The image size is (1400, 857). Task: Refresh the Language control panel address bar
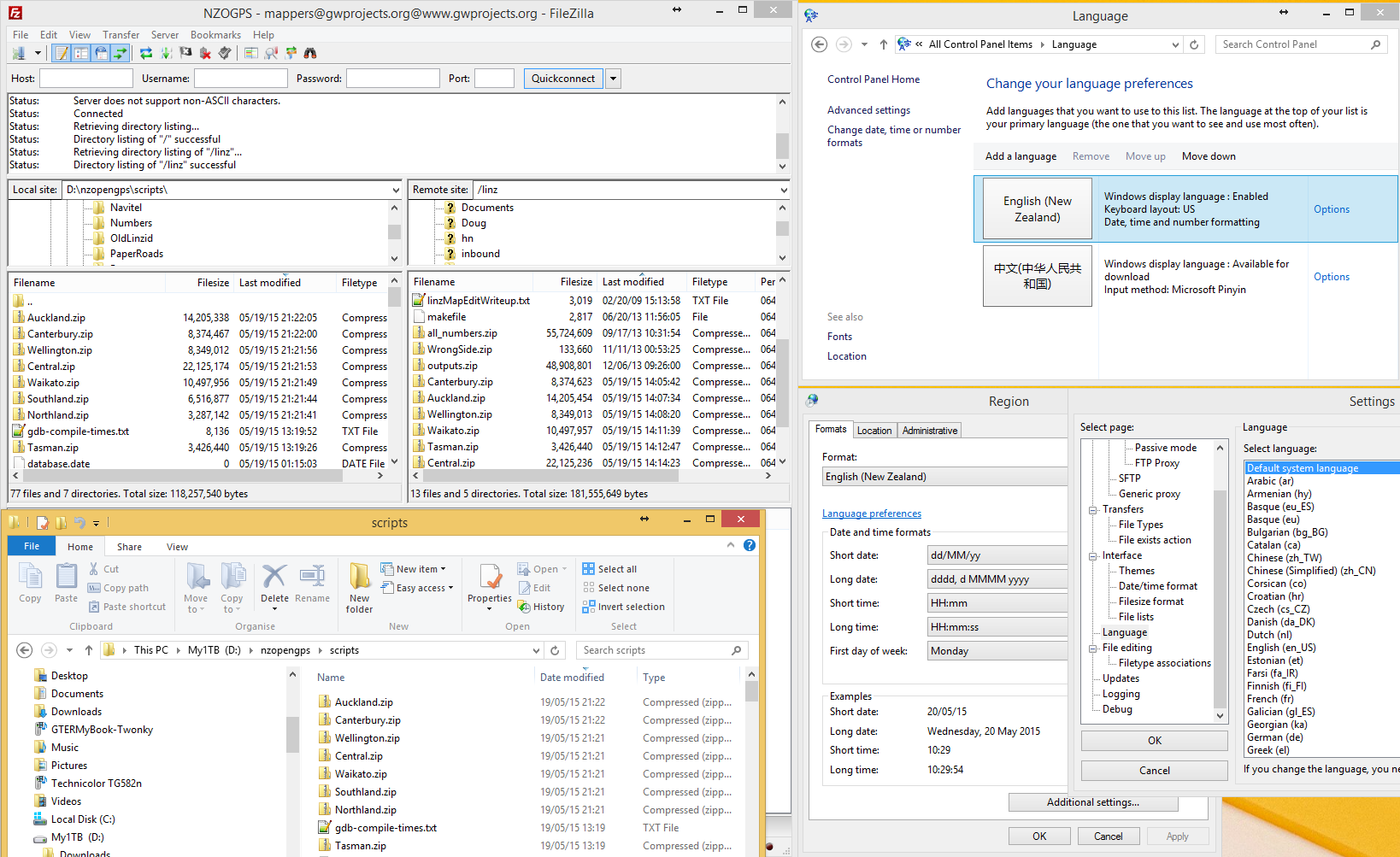pos(1194,44)
